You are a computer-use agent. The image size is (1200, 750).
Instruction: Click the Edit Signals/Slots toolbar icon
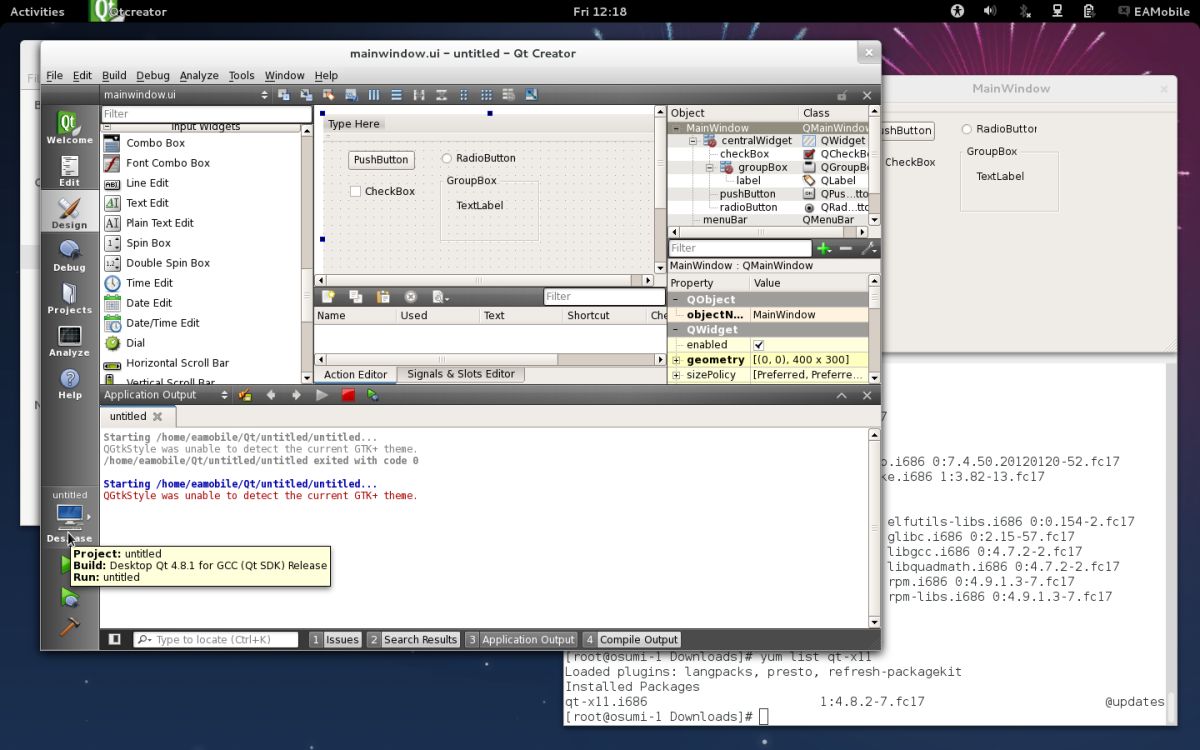click(x=306, y=95)
